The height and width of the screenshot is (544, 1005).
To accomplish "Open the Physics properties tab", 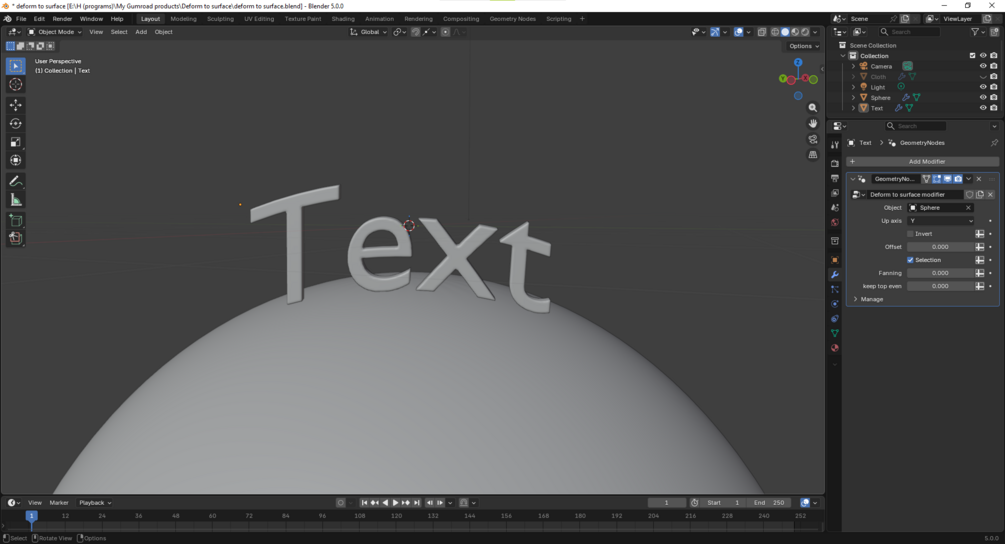I will click(835, 304).
